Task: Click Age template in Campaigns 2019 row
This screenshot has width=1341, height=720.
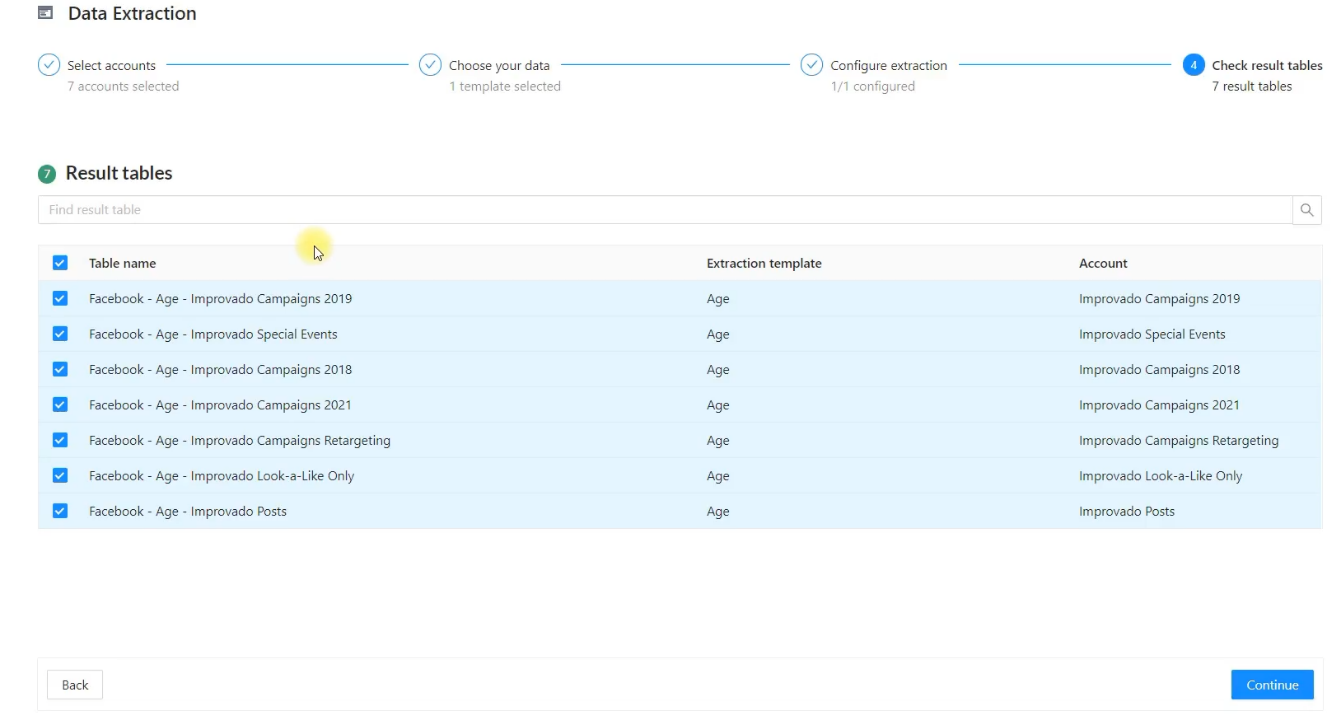Action: coord(718,299)
